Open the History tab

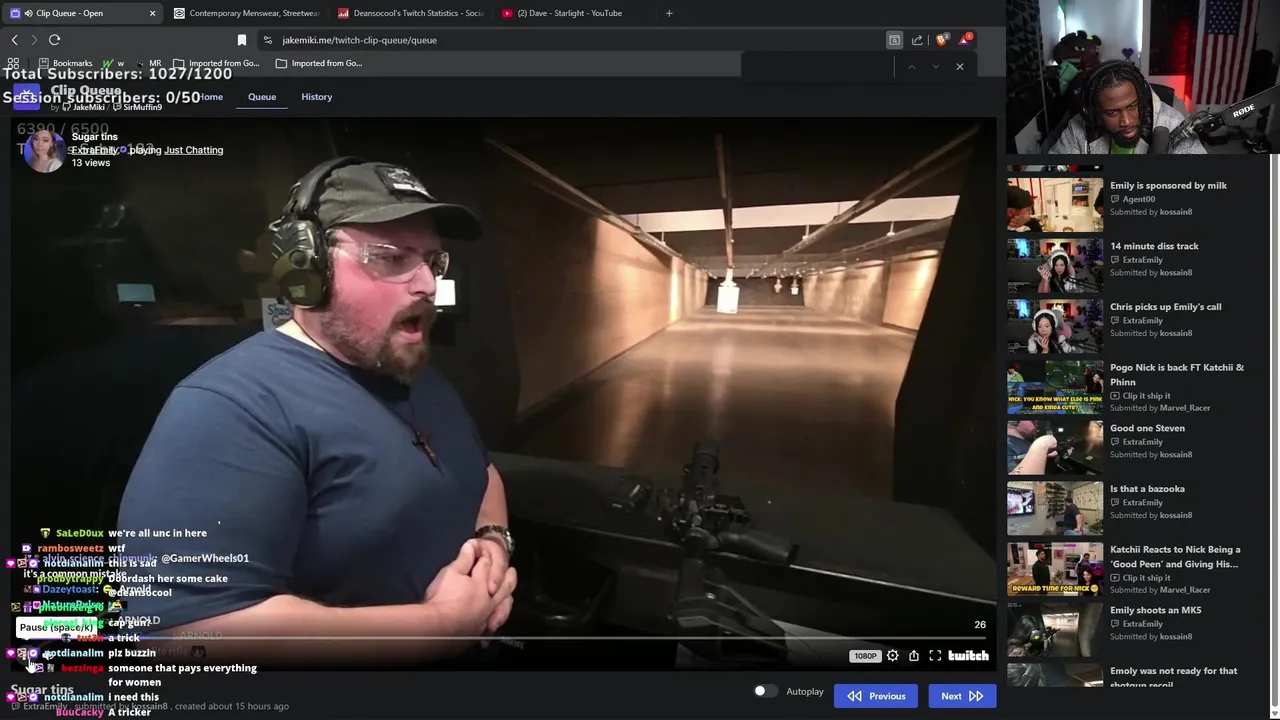tap(316, 97)
